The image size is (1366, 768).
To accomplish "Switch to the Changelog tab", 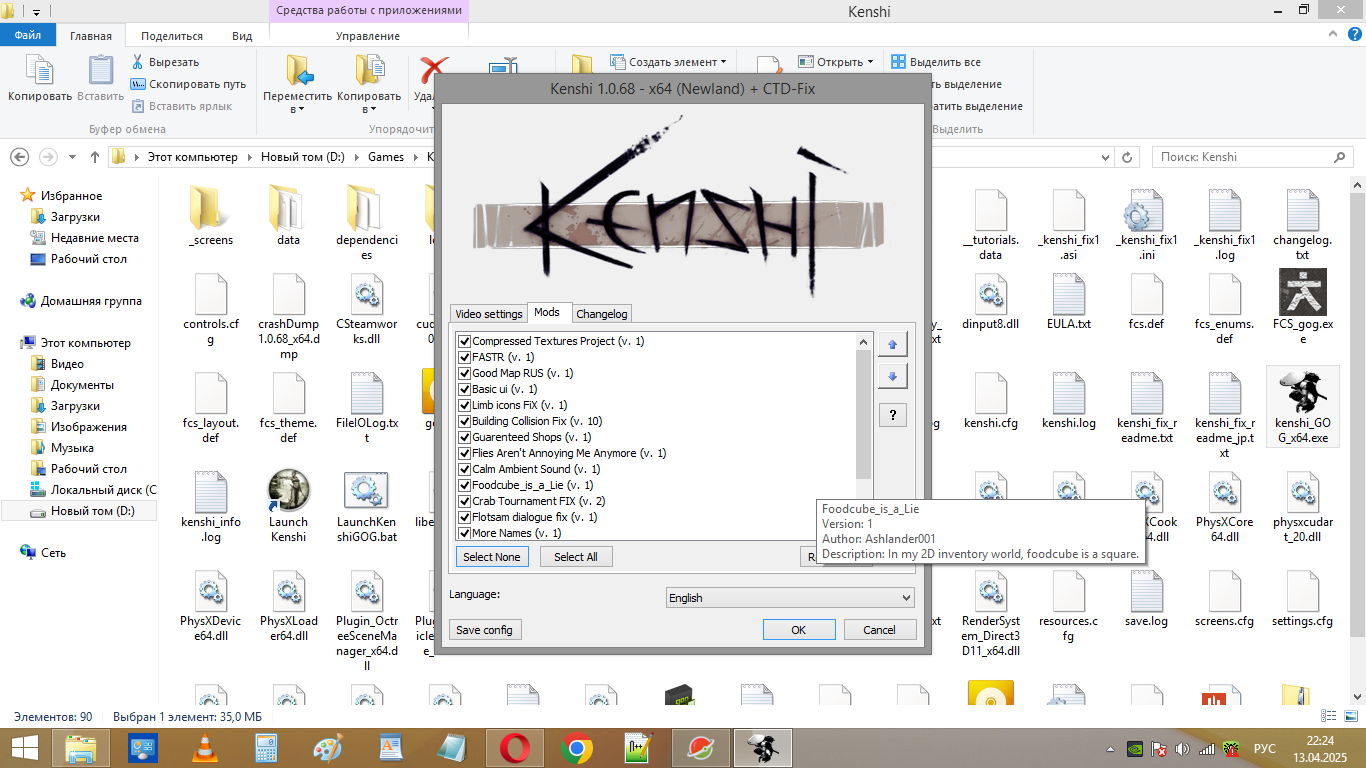I will tap(602, 314).
